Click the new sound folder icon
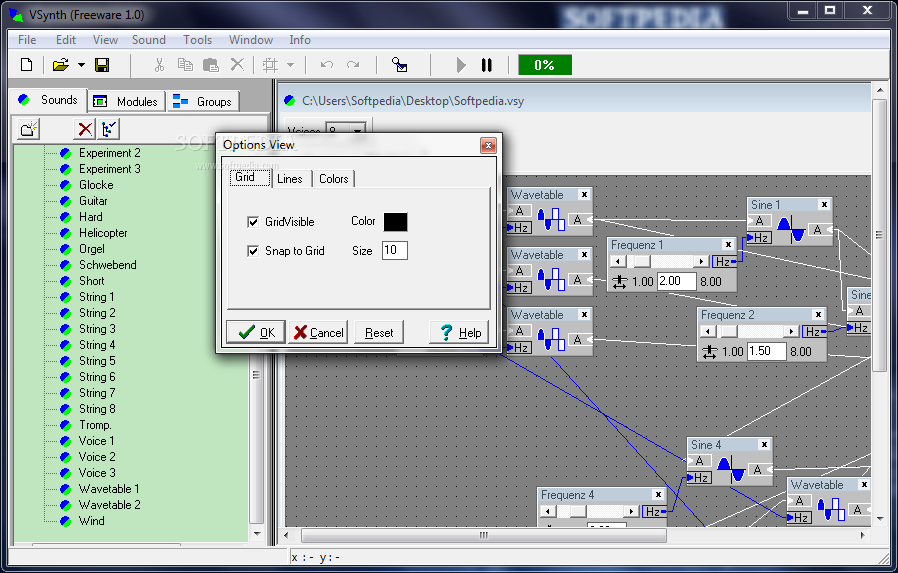 (28, 129)
